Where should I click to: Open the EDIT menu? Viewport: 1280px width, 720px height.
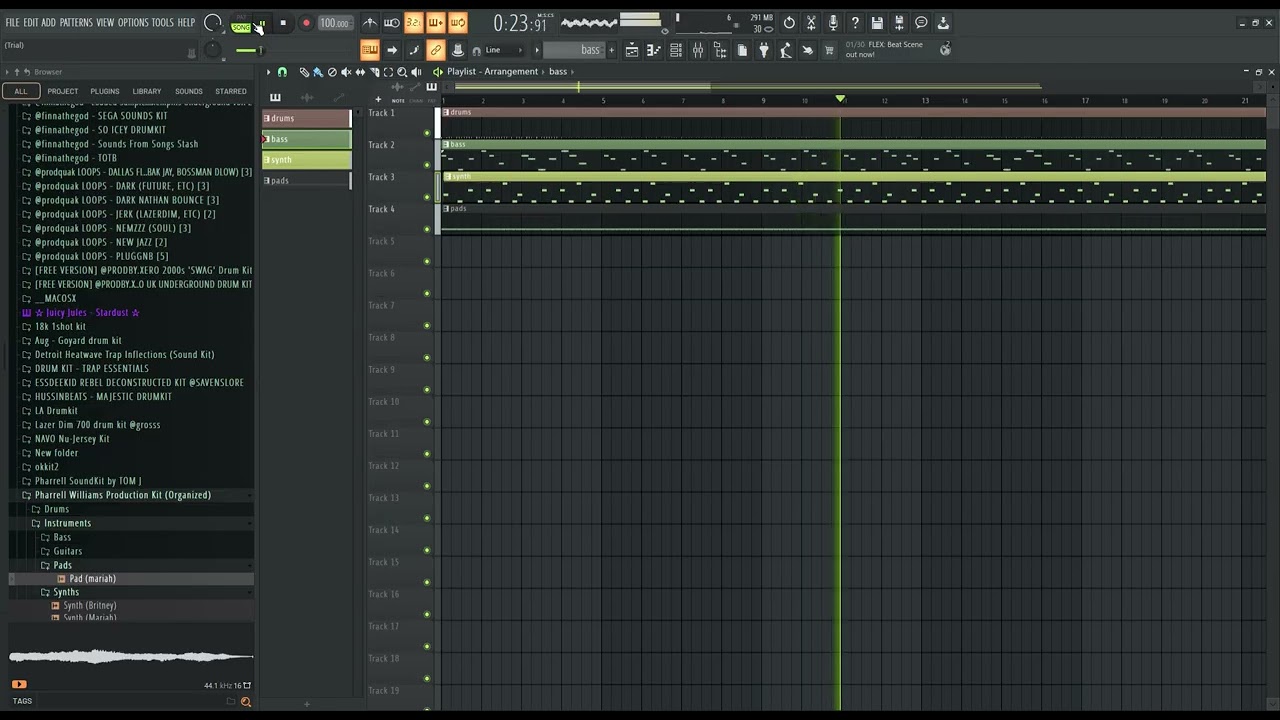click(31, 23)
